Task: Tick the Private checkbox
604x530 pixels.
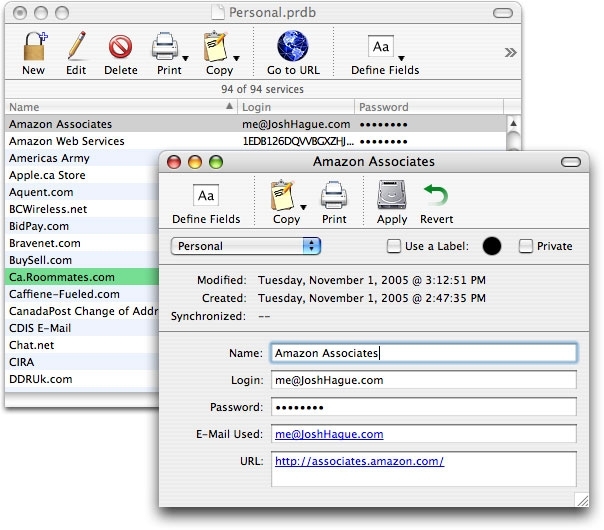Action: coord(526,246)
